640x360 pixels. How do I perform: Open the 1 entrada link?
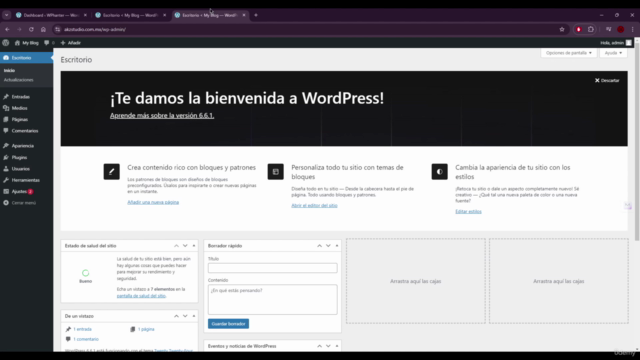pyautogui.click(x=82, y=329)
